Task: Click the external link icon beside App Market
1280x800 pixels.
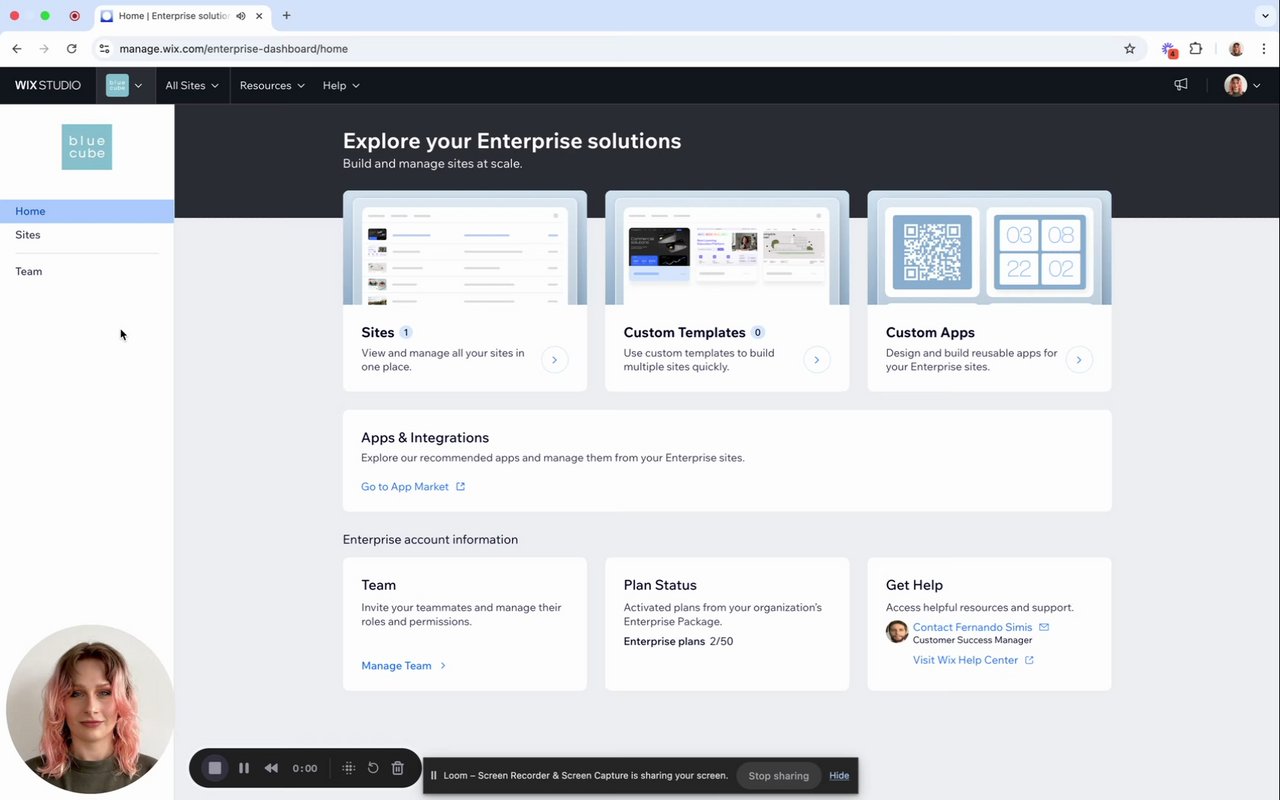Action: [x=460, y=487]
